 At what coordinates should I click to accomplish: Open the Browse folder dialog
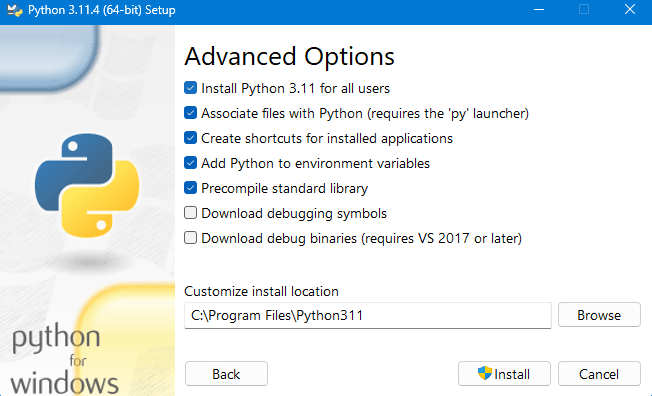599,315
